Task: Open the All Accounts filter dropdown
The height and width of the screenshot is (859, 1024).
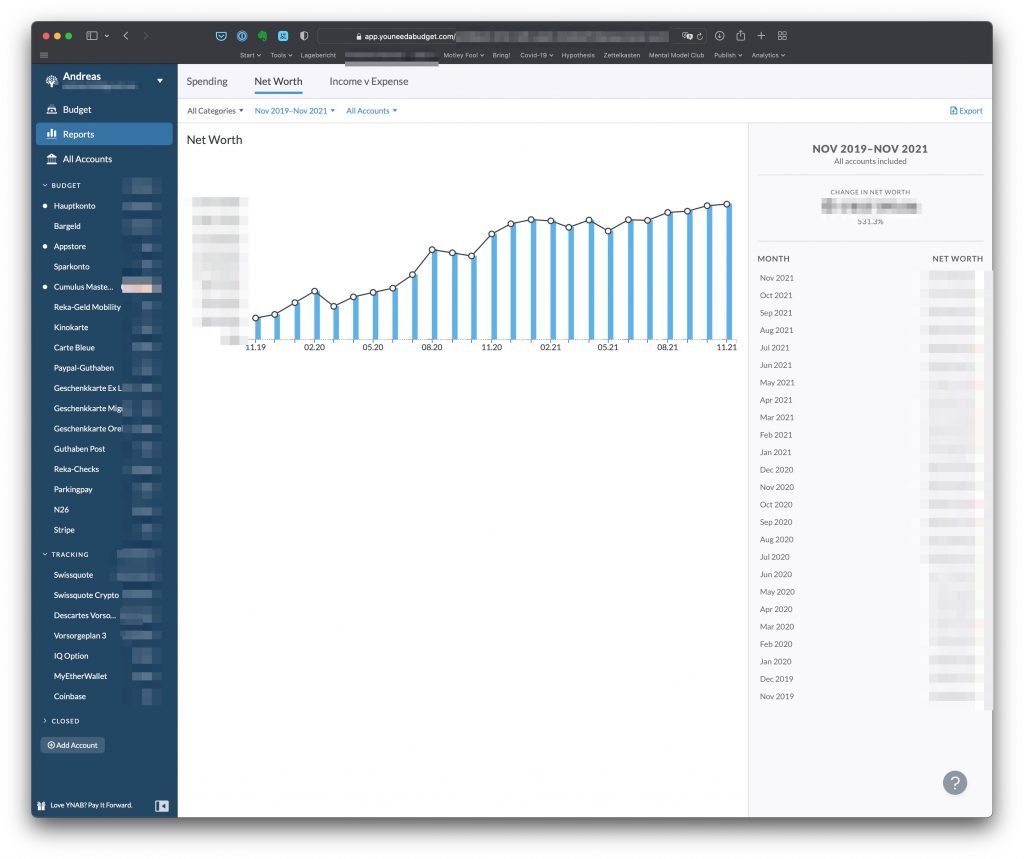Action: coord(372,111)
